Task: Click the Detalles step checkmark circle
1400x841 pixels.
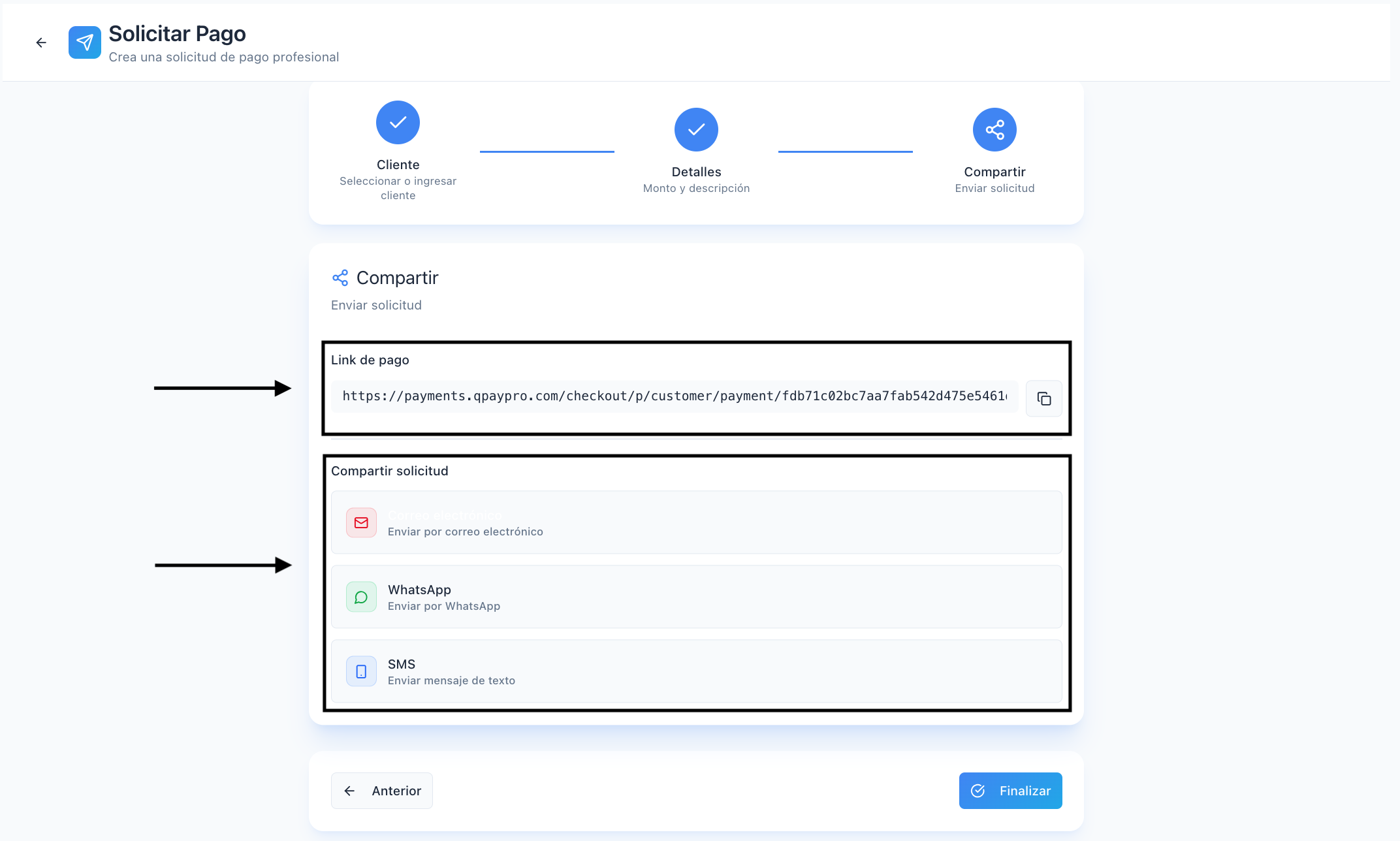Action: (696, 129)
